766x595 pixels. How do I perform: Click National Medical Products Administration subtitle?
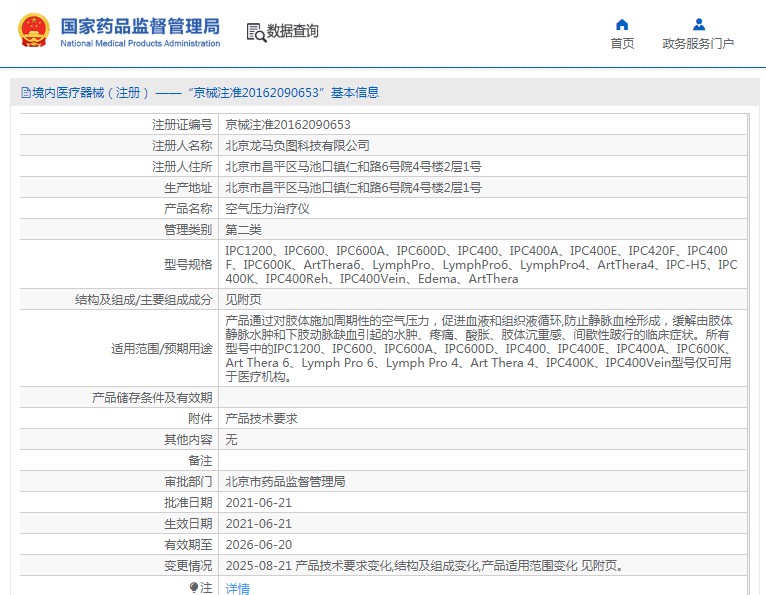coord(140,43)
